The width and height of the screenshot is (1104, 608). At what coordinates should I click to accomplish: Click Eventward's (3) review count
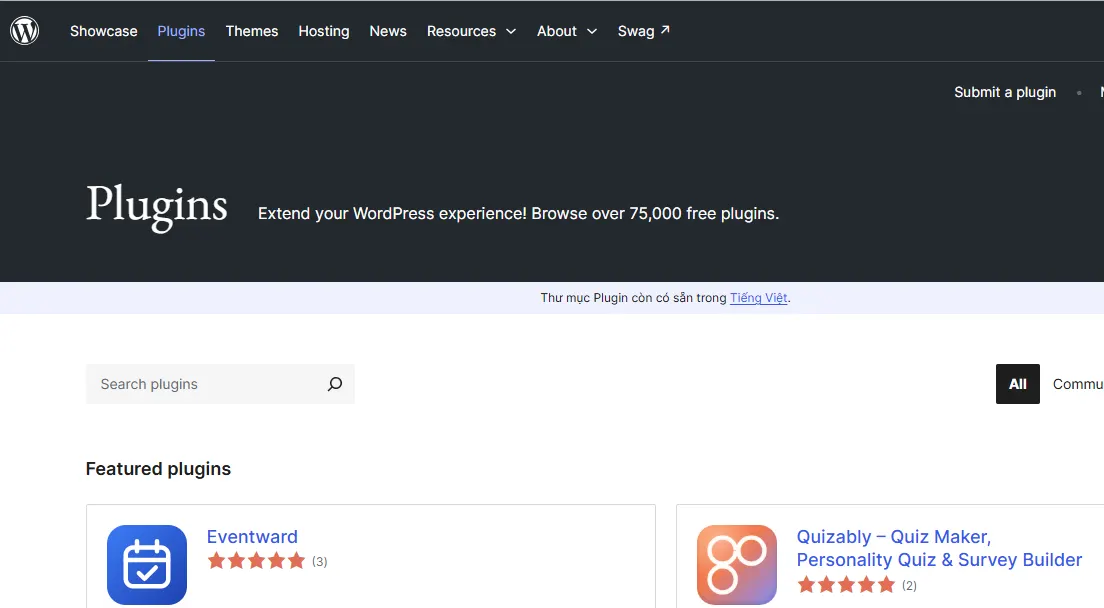pyautogui.click(x=320, y=562)
